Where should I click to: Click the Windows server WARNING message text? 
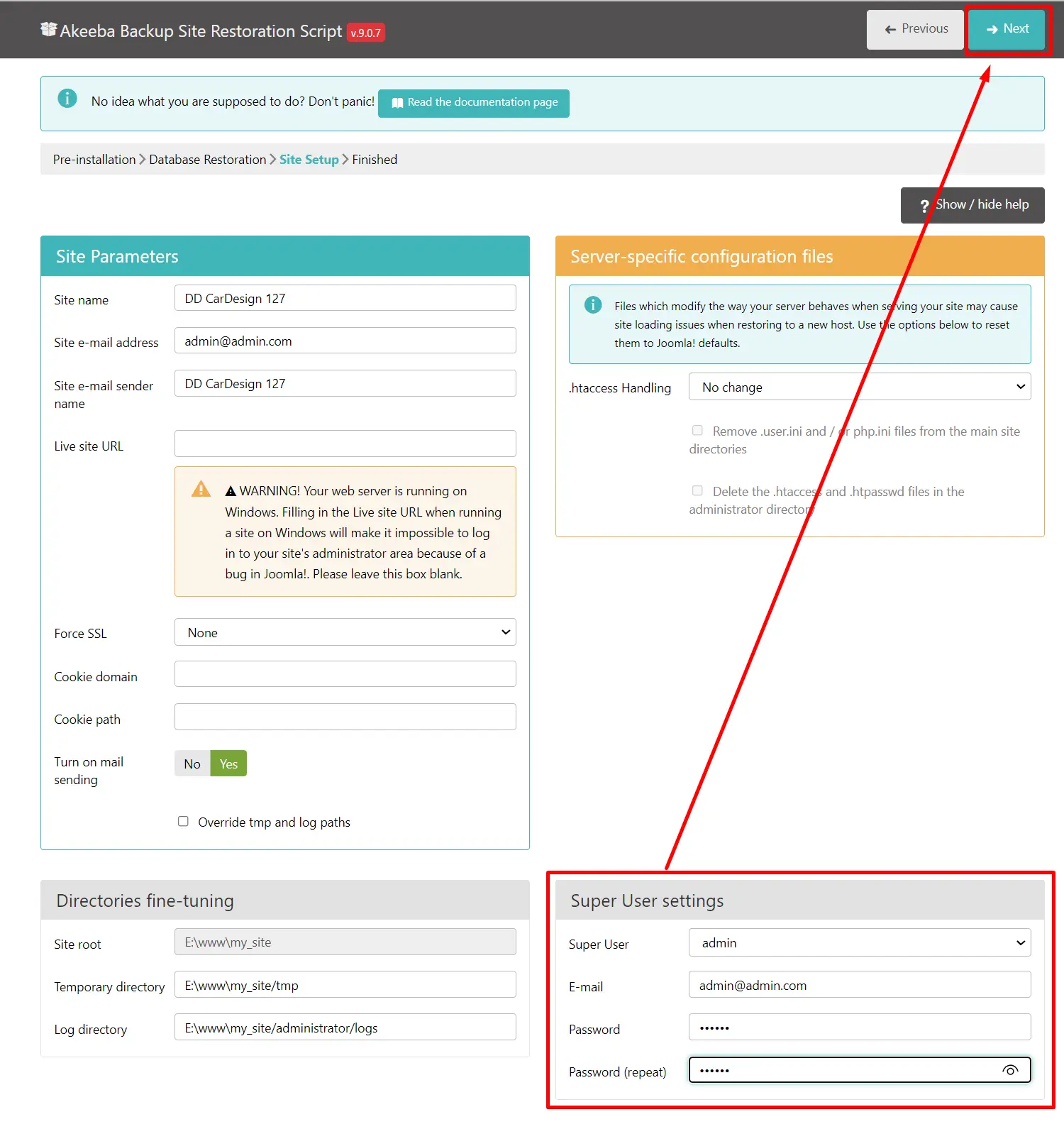(363, 532)
